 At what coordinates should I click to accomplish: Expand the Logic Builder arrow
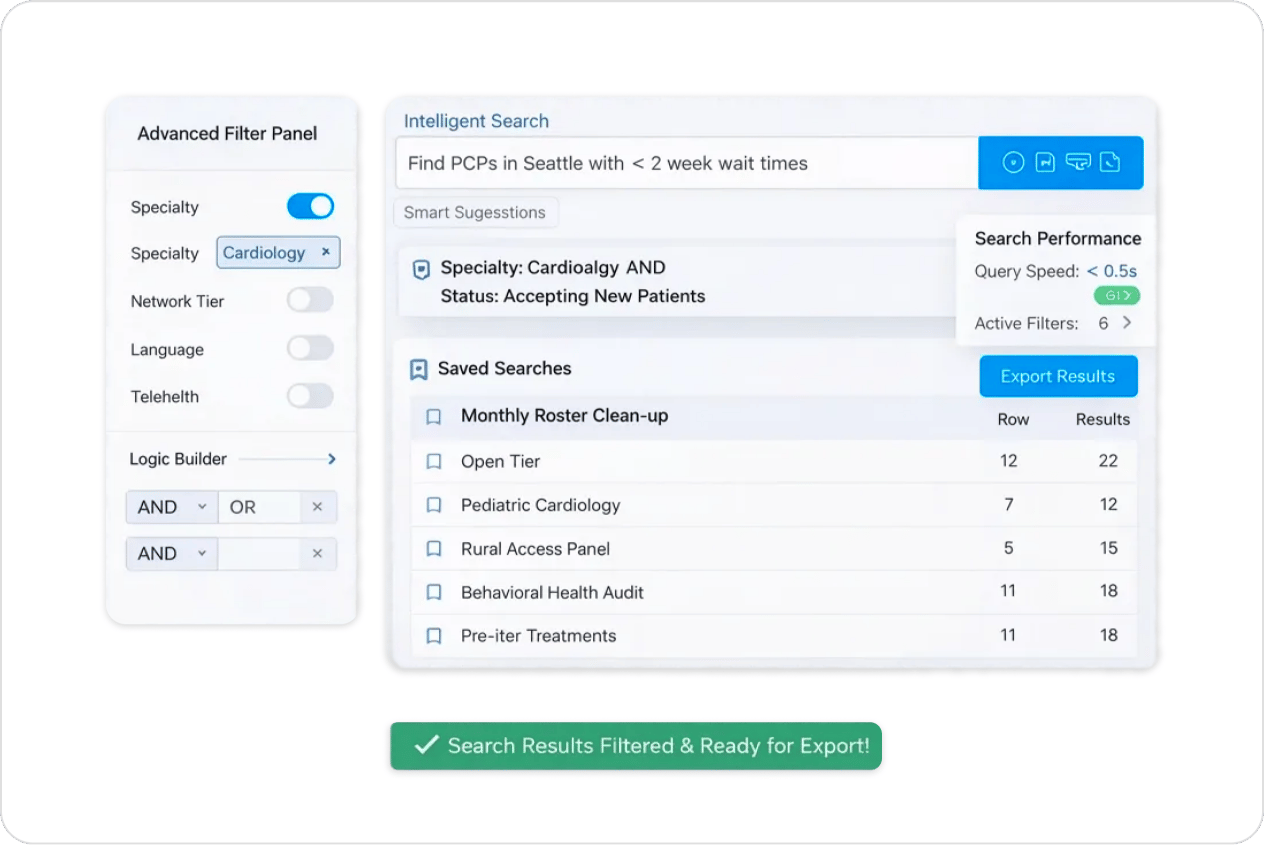pyautogui.click(x=331, y=459)
